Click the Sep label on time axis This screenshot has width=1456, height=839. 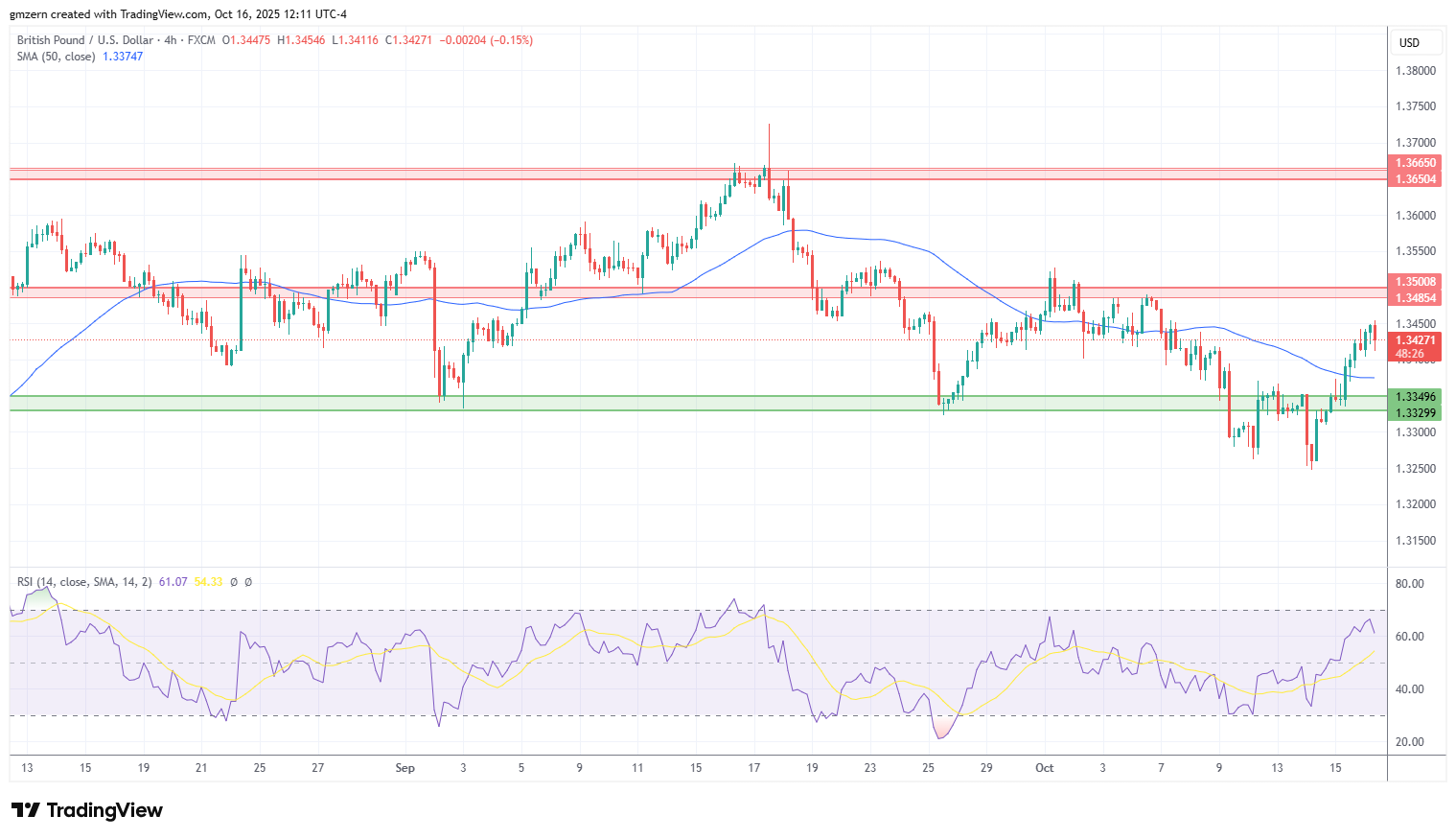[x=404, y=768]
